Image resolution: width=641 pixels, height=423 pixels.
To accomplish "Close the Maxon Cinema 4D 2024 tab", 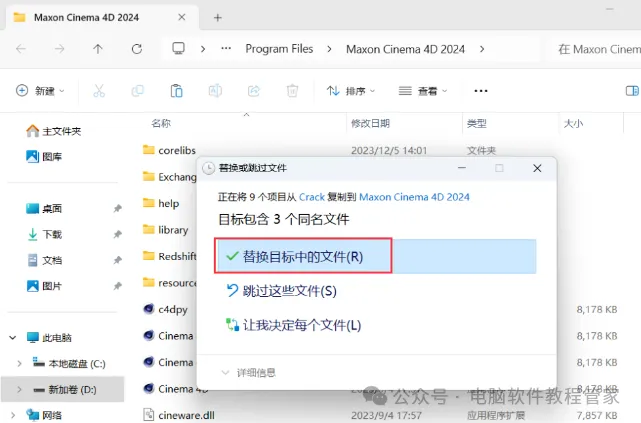I will 182,17.
